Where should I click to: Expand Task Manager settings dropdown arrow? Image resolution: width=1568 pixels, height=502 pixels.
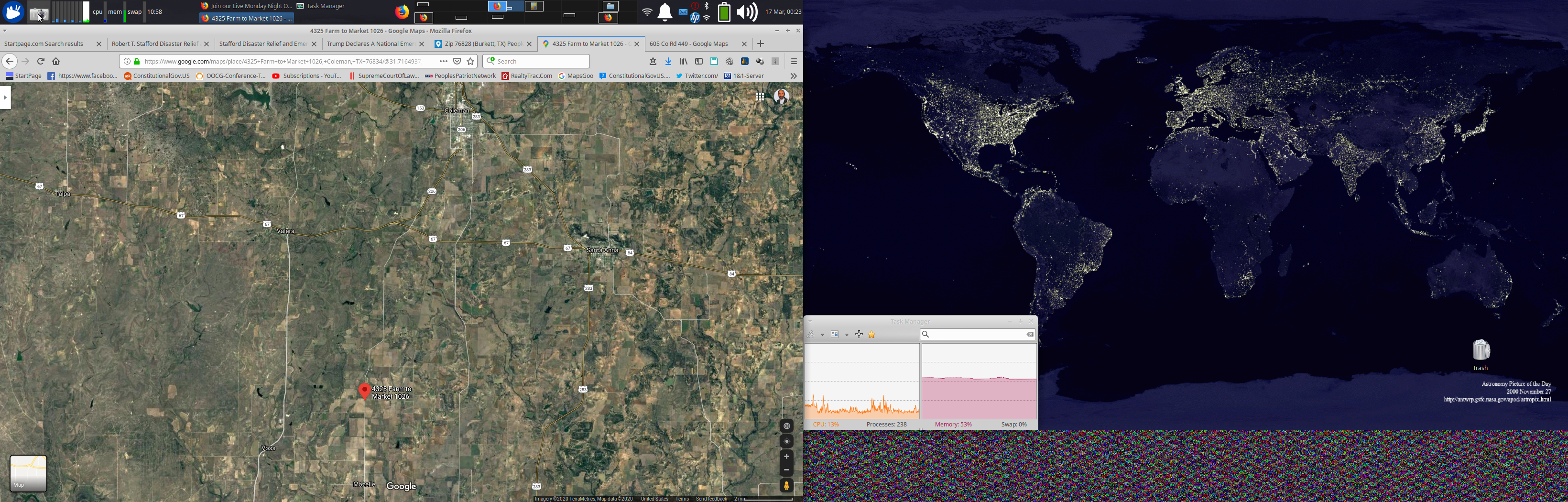(x=822, y=335)
